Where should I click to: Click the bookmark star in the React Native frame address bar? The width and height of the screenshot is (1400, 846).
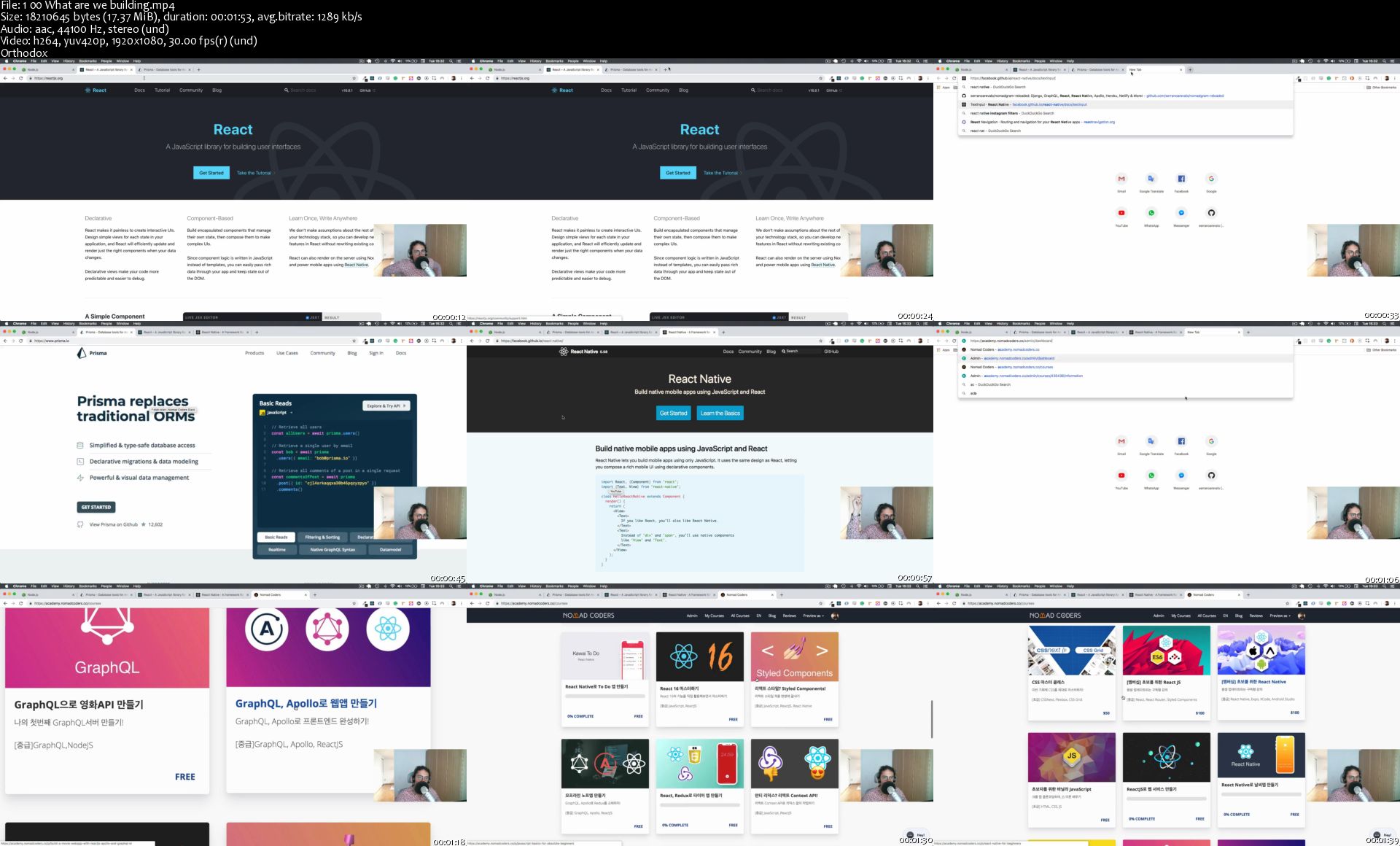click(821, 341)
